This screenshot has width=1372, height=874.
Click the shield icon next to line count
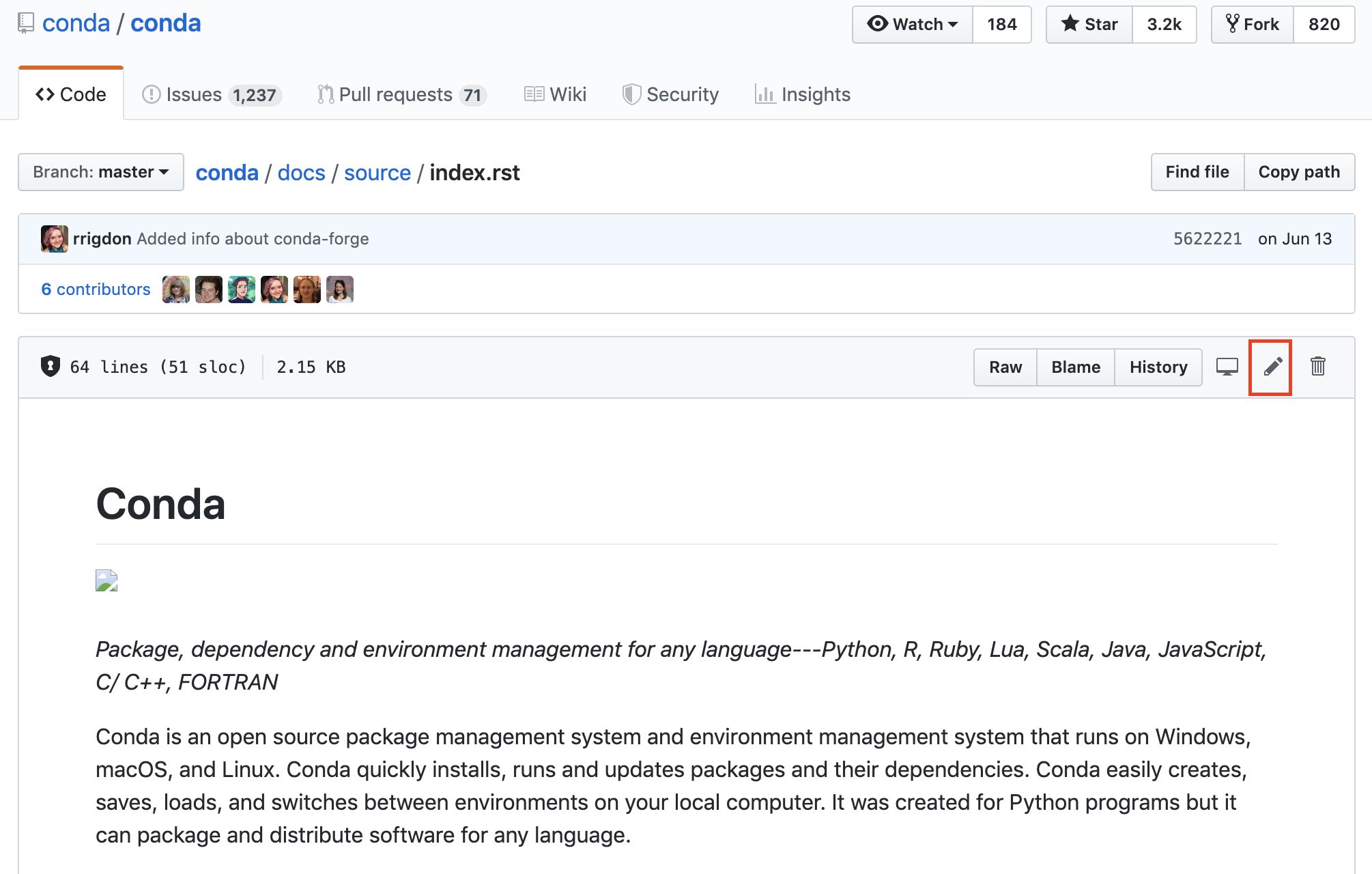[51, 367]
